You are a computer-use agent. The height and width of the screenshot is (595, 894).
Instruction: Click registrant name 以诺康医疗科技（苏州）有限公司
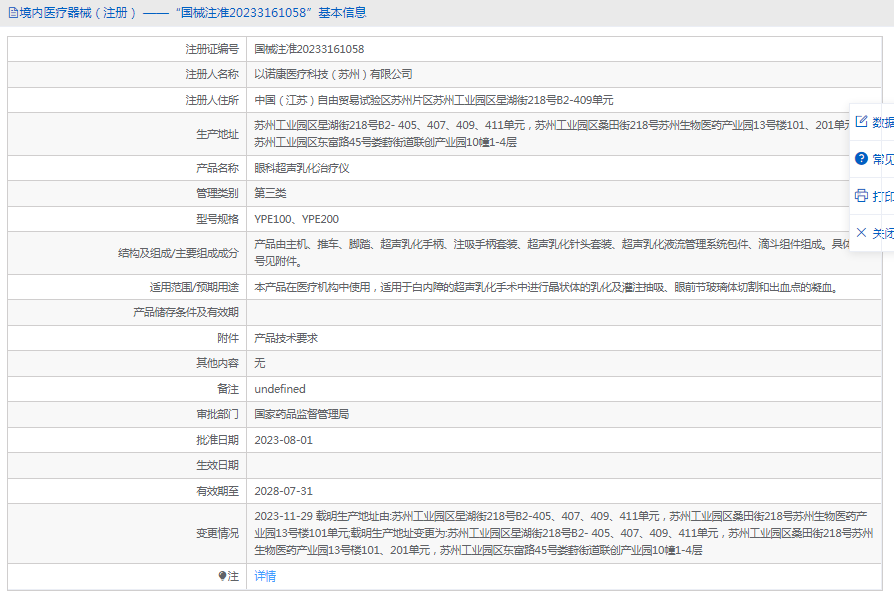tap(333, 74)
